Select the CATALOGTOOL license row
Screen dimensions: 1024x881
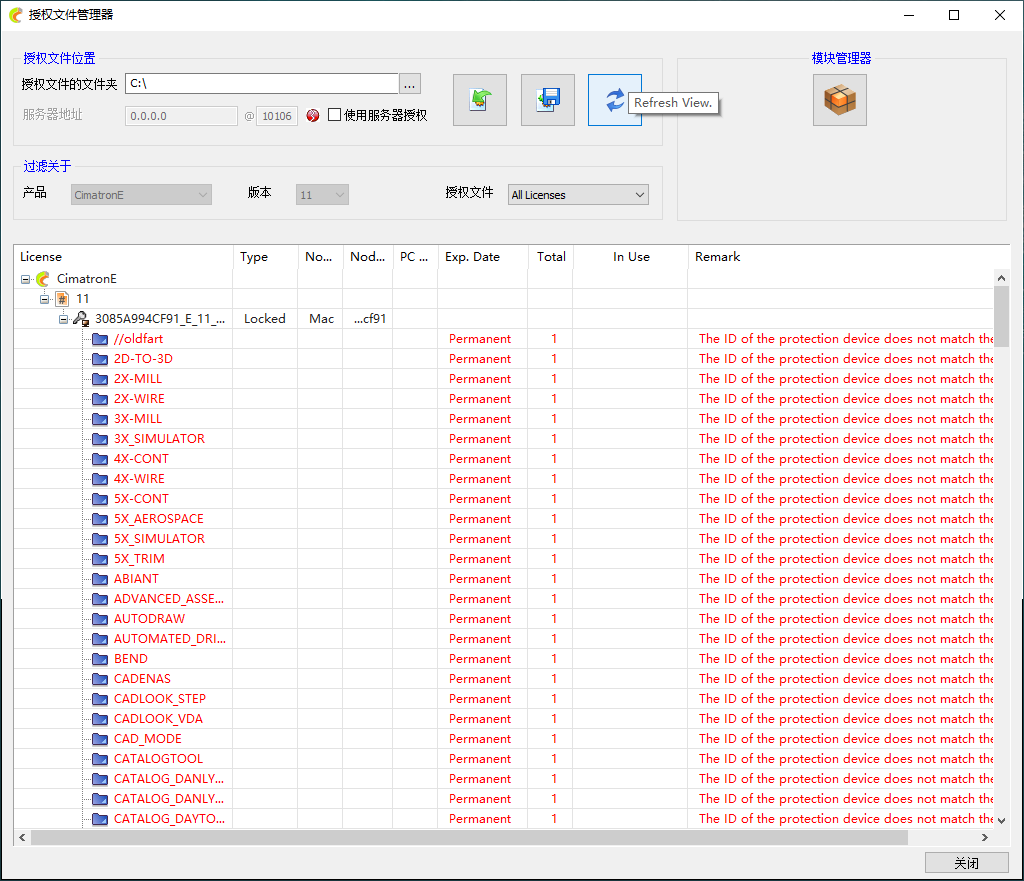pyautogui.click(x=504, y=759)
